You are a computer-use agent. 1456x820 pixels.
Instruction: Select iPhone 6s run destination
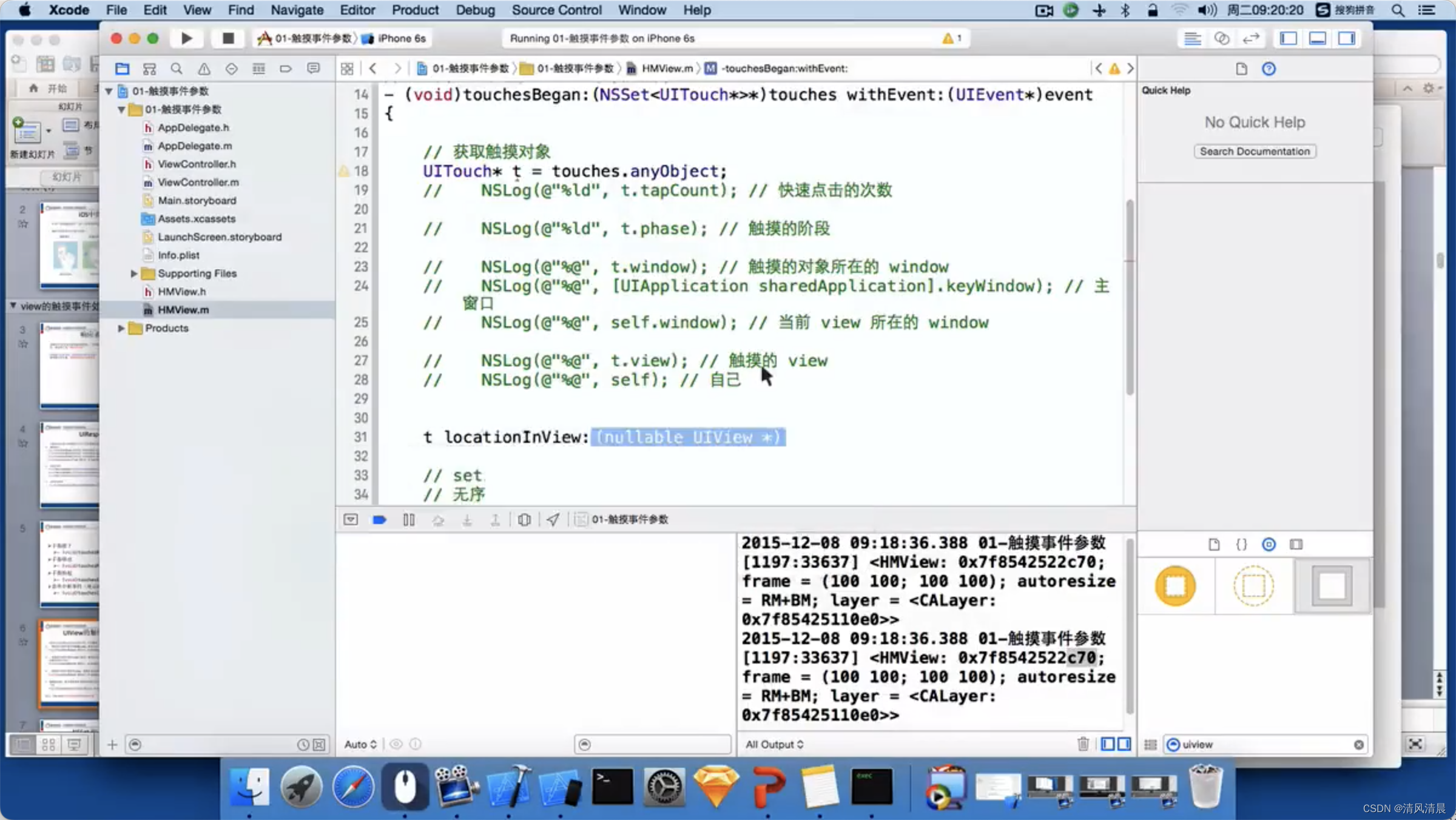coord(395,38)
